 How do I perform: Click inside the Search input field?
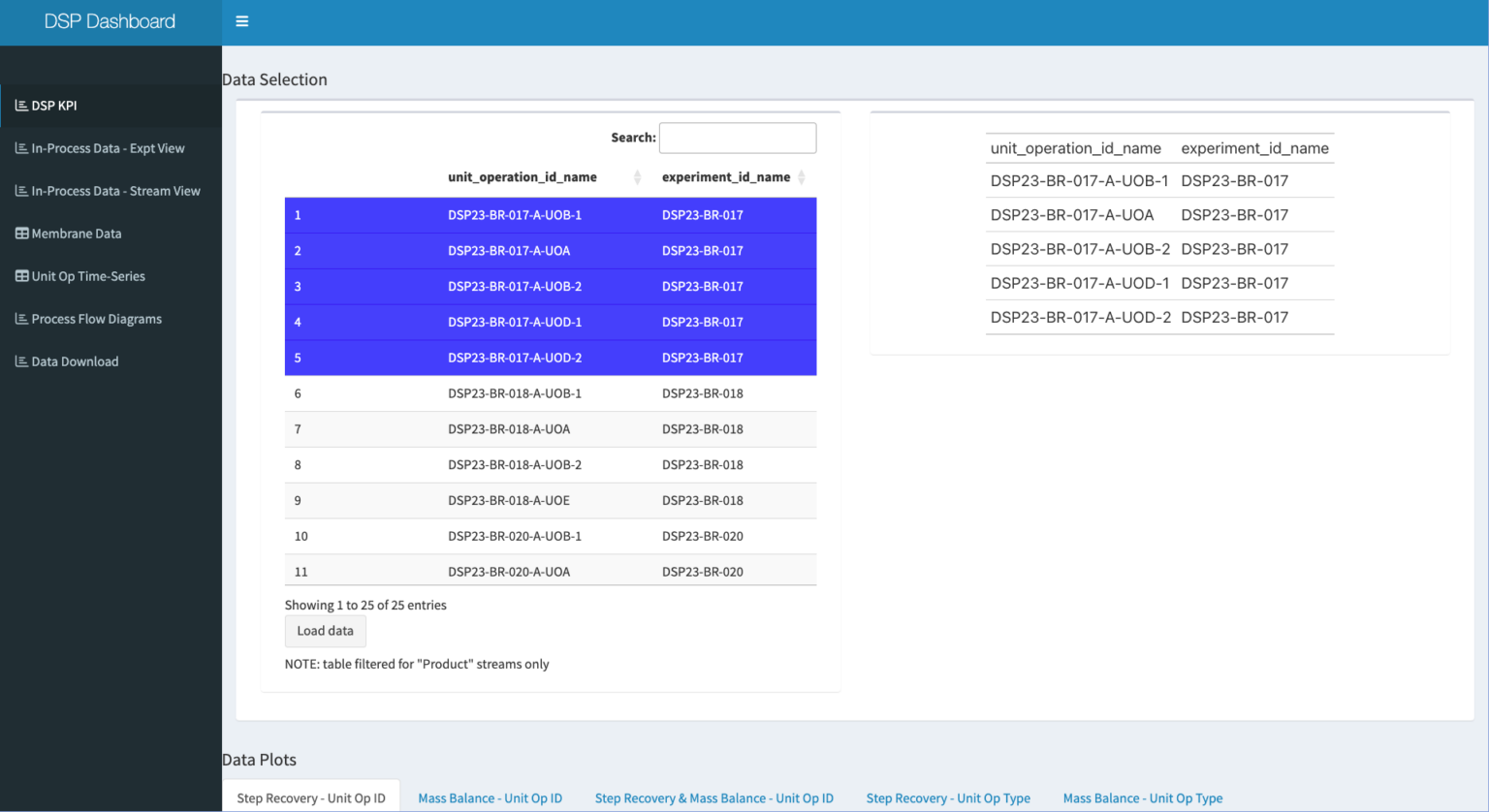[737, 138]
